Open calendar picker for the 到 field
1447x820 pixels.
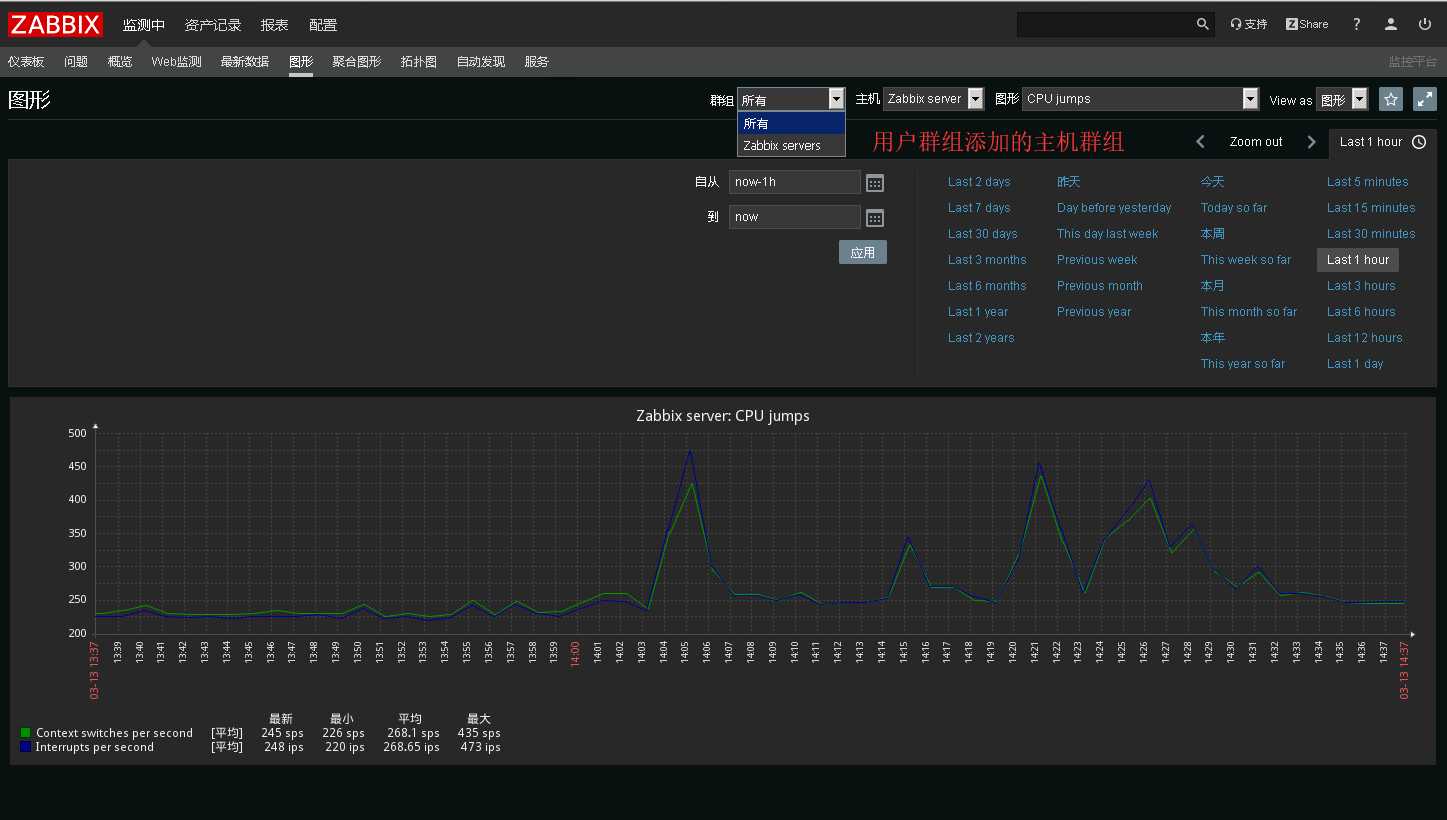[875, 218]
